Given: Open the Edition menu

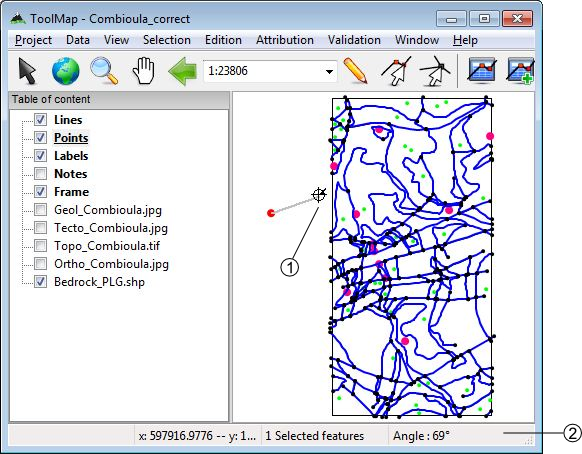Looking at the screenshot, I should [223, 40].
